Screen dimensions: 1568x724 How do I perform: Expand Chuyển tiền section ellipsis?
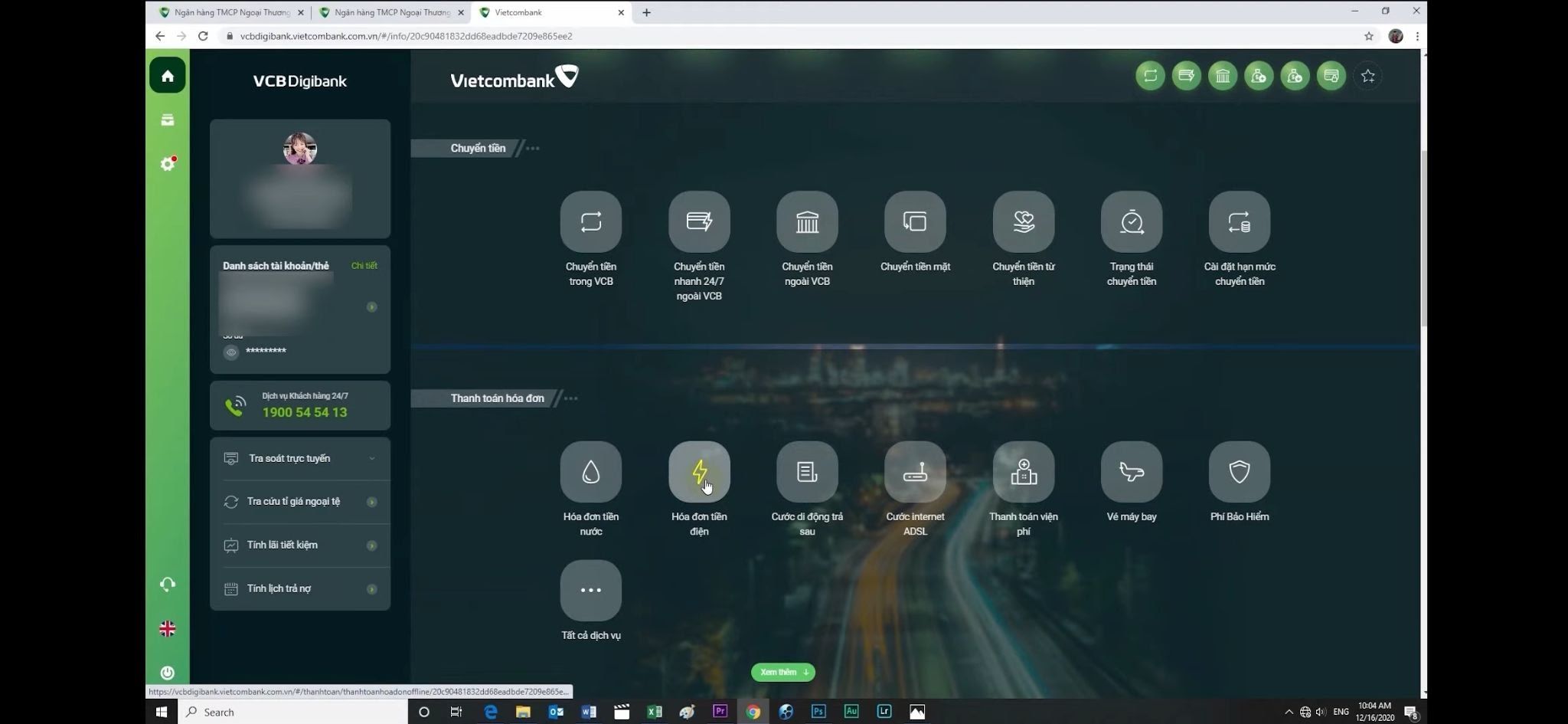pyautogui.click(x=533, y=149)
